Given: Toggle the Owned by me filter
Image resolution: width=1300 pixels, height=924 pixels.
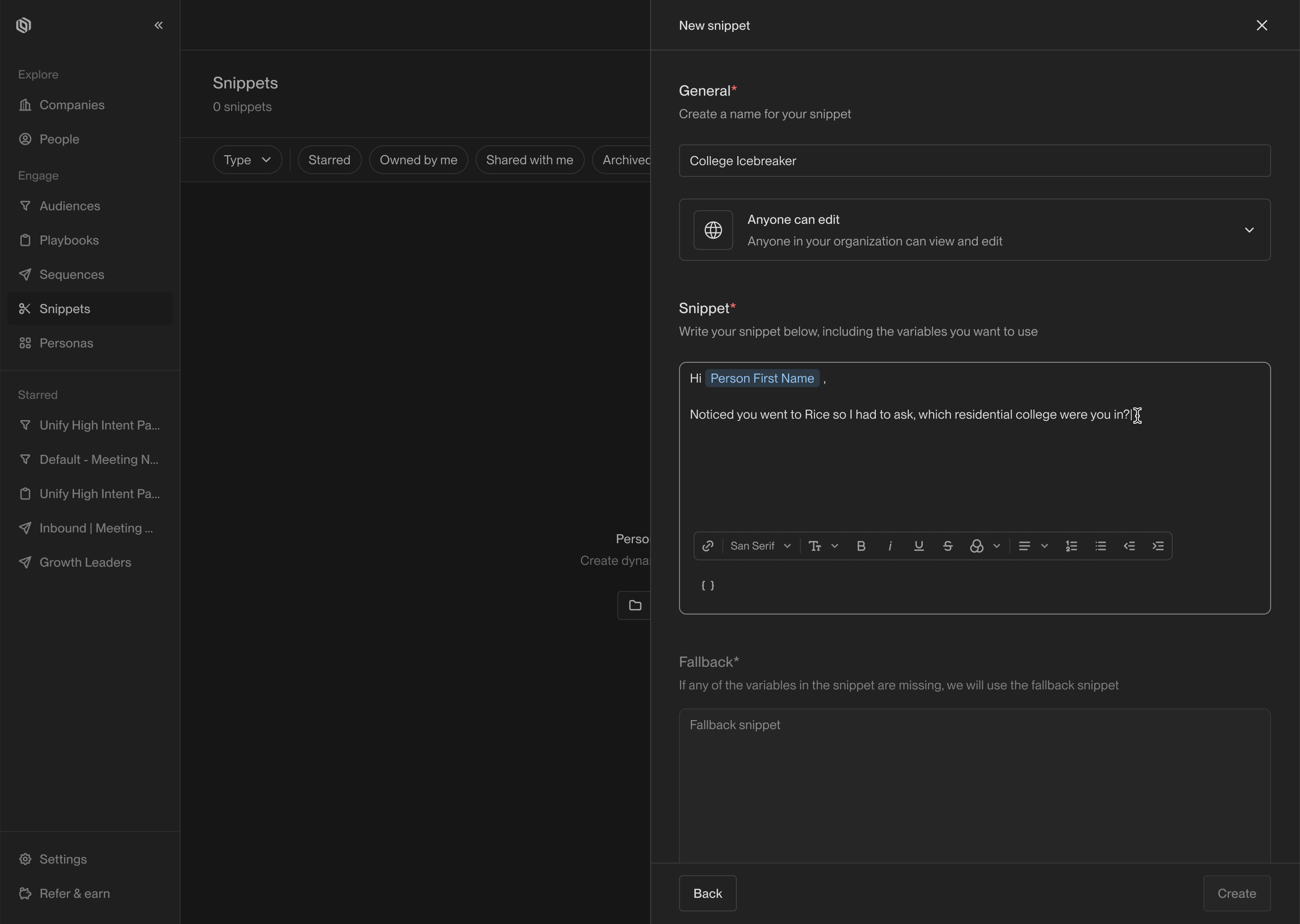Looking at the screenshot, I should [418, 160].
